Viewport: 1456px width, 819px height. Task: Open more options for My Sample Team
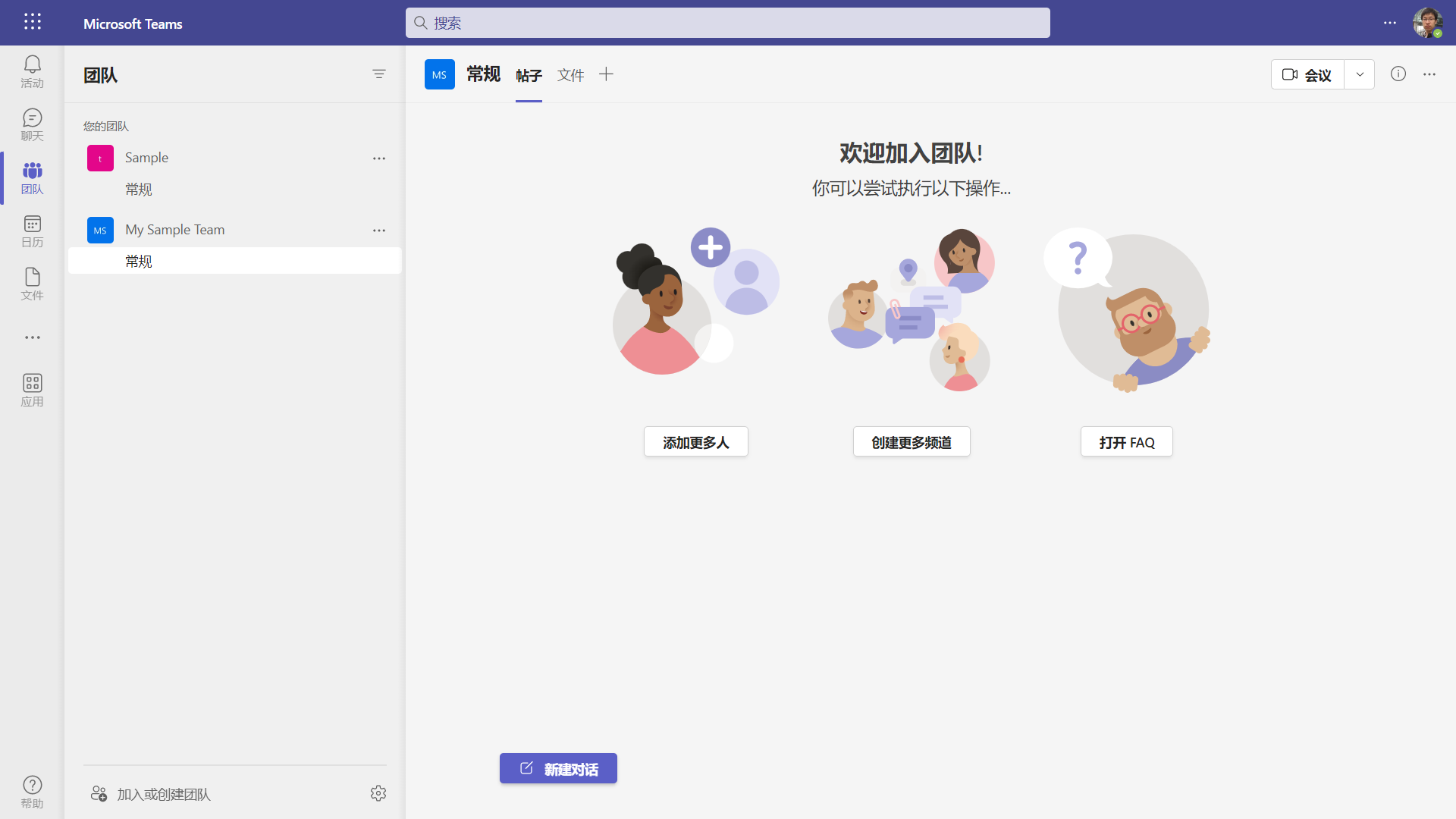click(379, 230)
